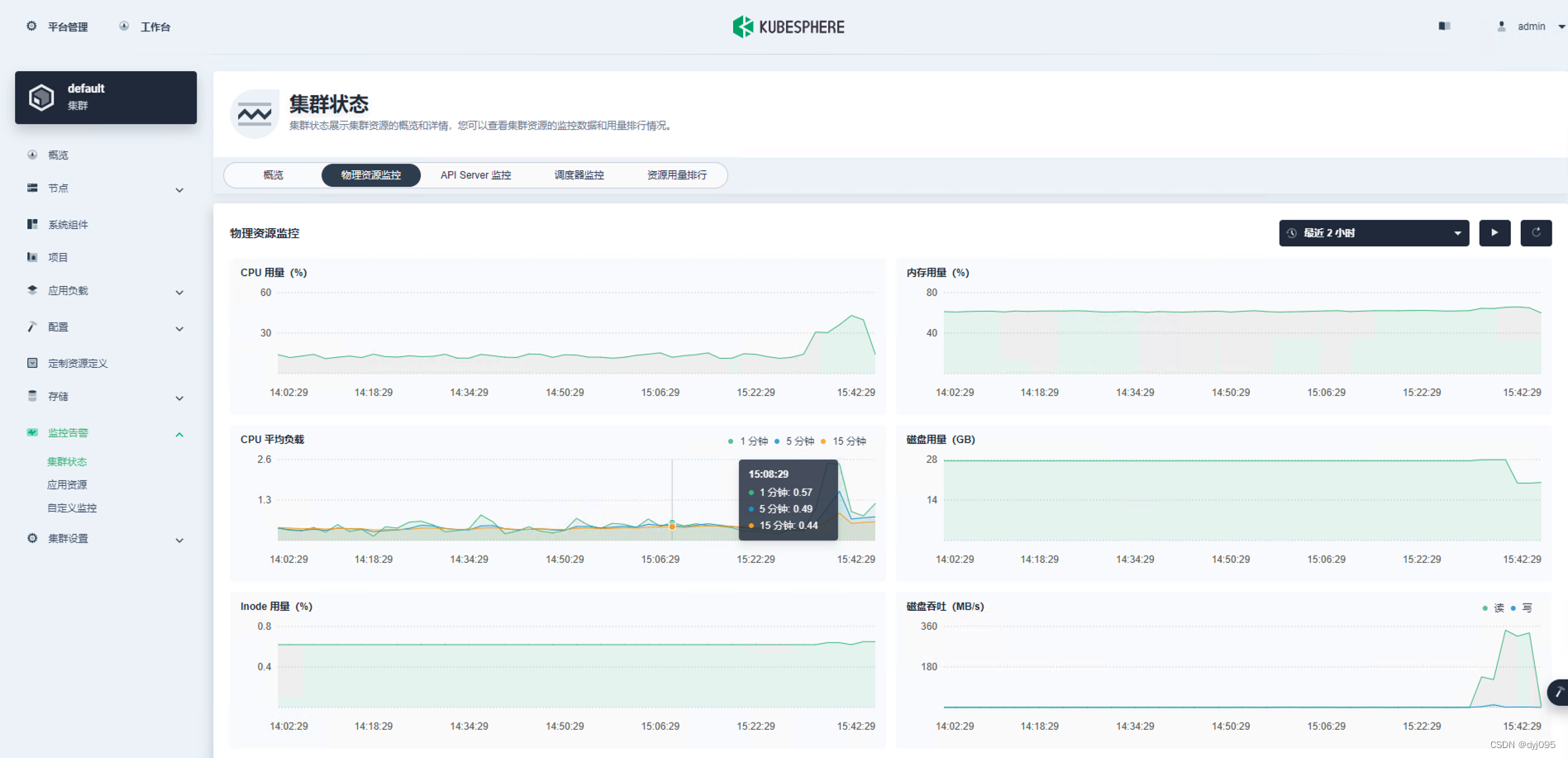Toggle the 1 分钟 legend series
Image resolution: width=1568 pixels, height=758 pixels.
tap(748, 441)
